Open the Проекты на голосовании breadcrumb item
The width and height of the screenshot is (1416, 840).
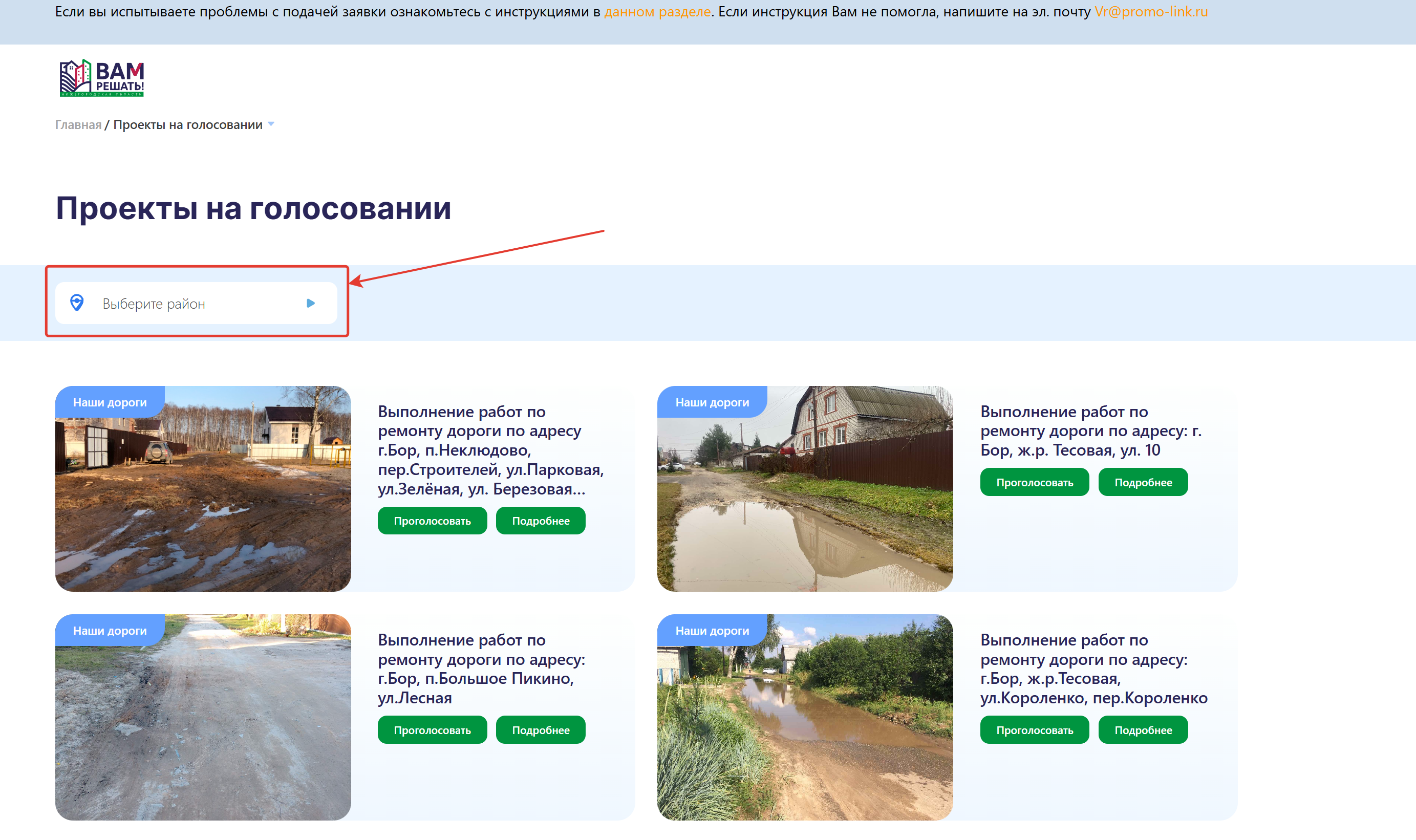[x=188, y=124]
